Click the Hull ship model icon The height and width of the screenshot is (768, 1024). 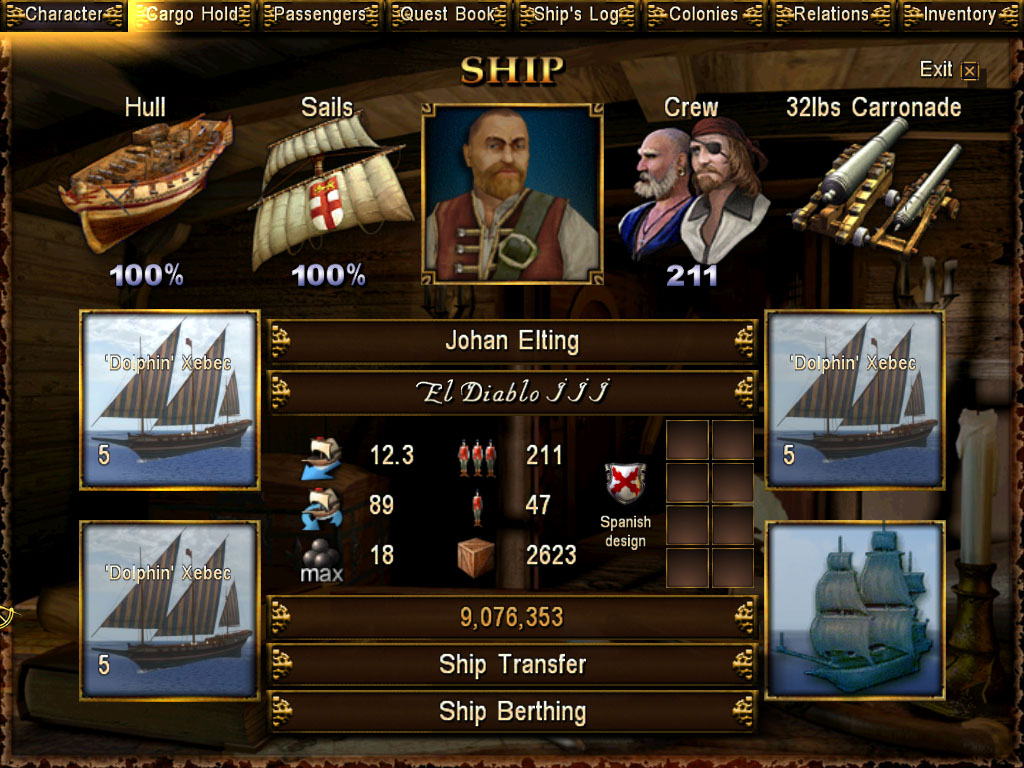[x=146, y=182]
